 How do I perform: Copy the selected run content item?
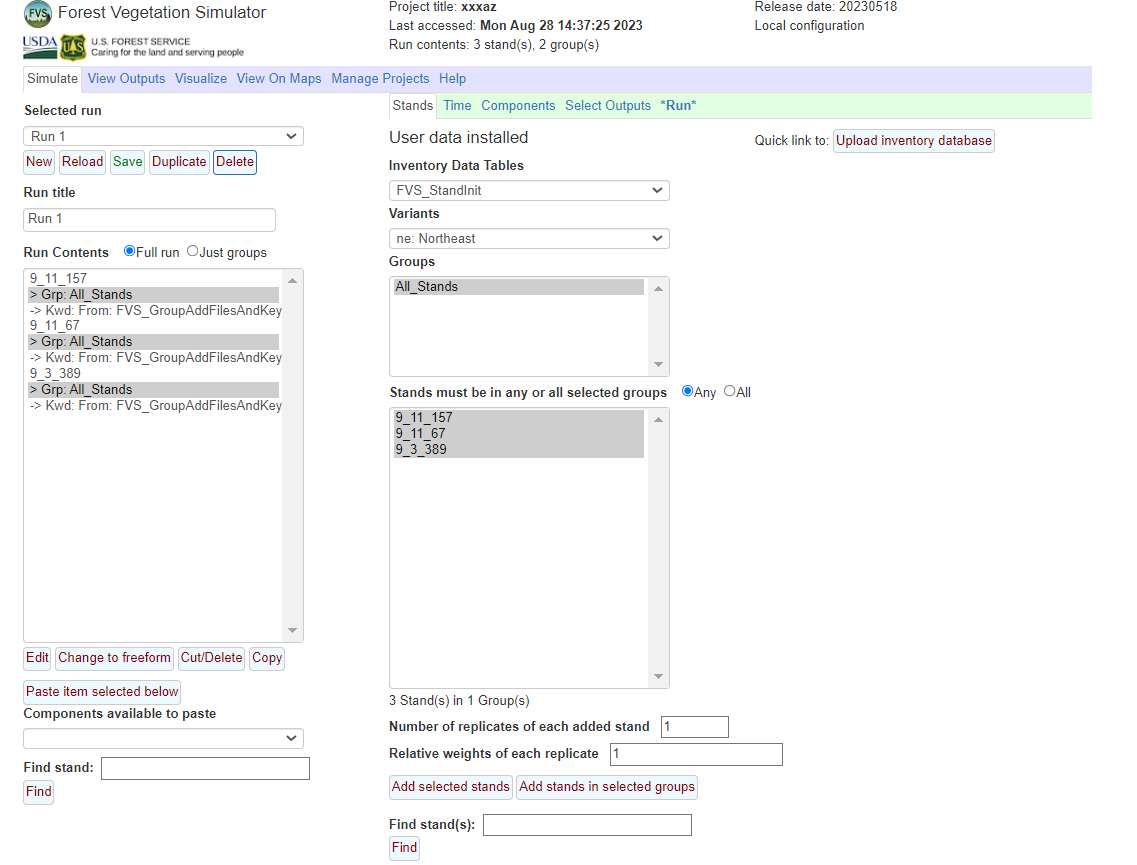click(x=267, y=658)
